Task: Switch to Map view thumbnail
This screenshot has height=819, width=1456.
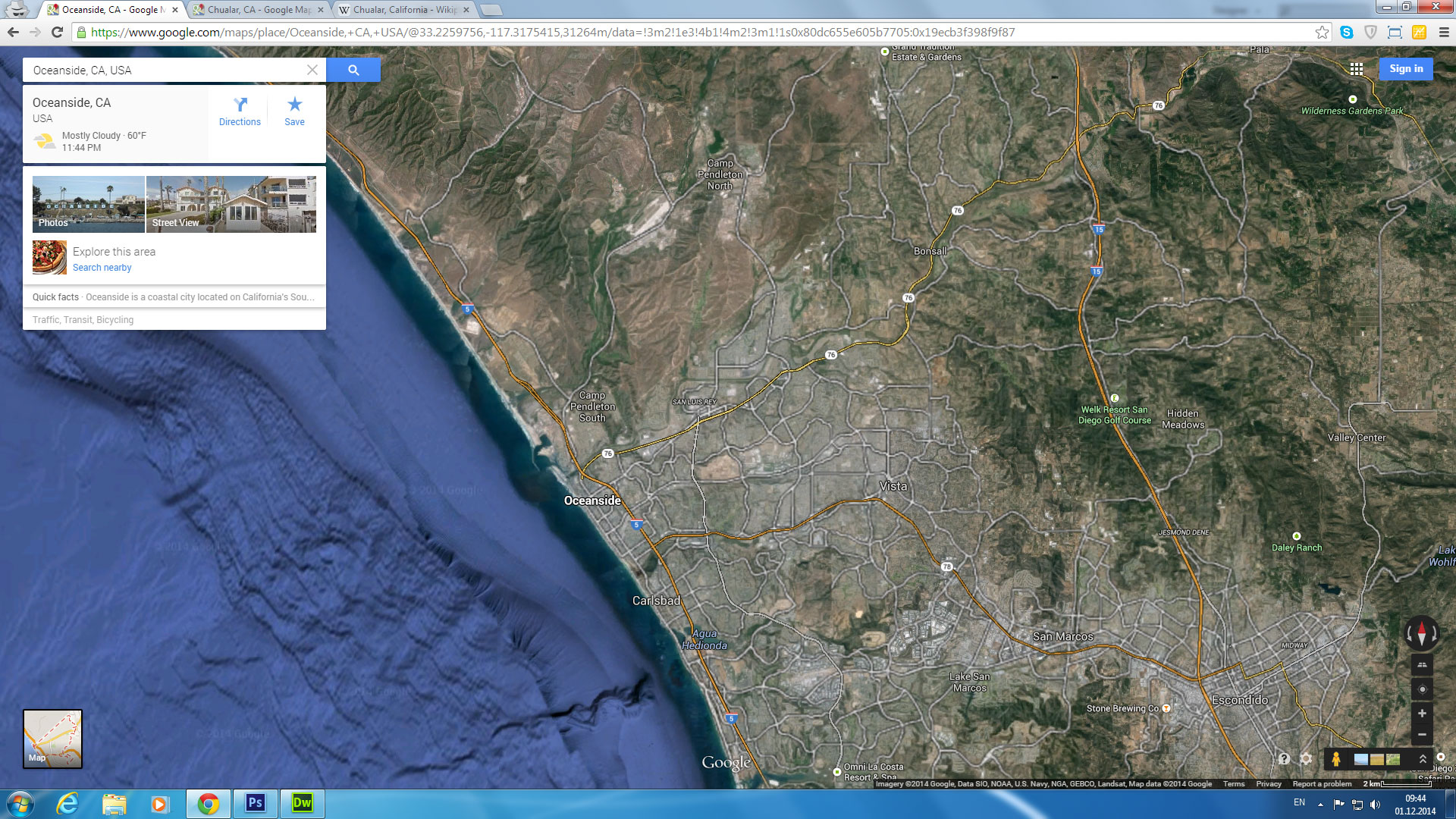Action: point(52,739)
